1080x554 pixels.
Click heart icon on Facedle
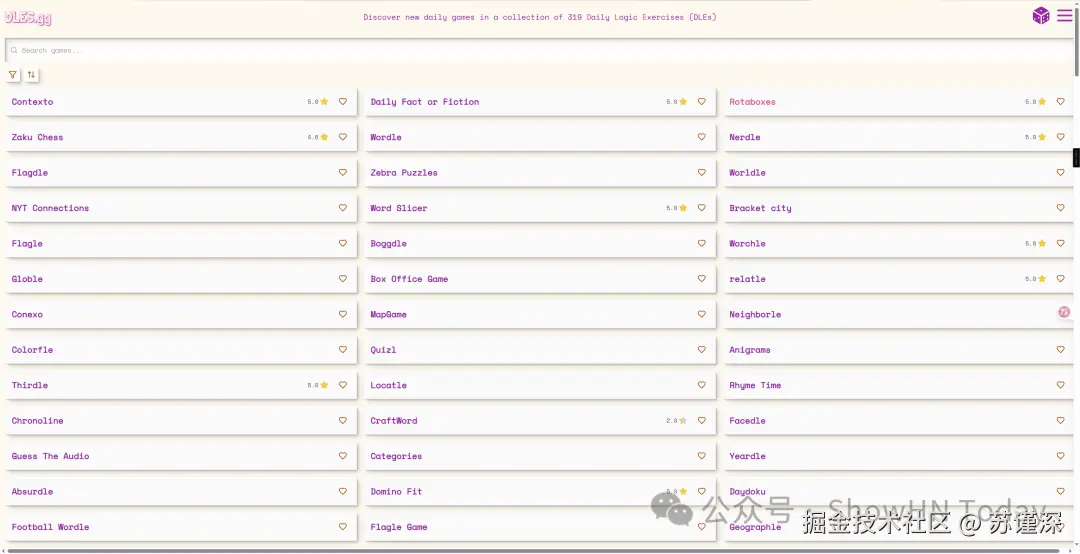pyautogui.click(x=1060, y=420)
